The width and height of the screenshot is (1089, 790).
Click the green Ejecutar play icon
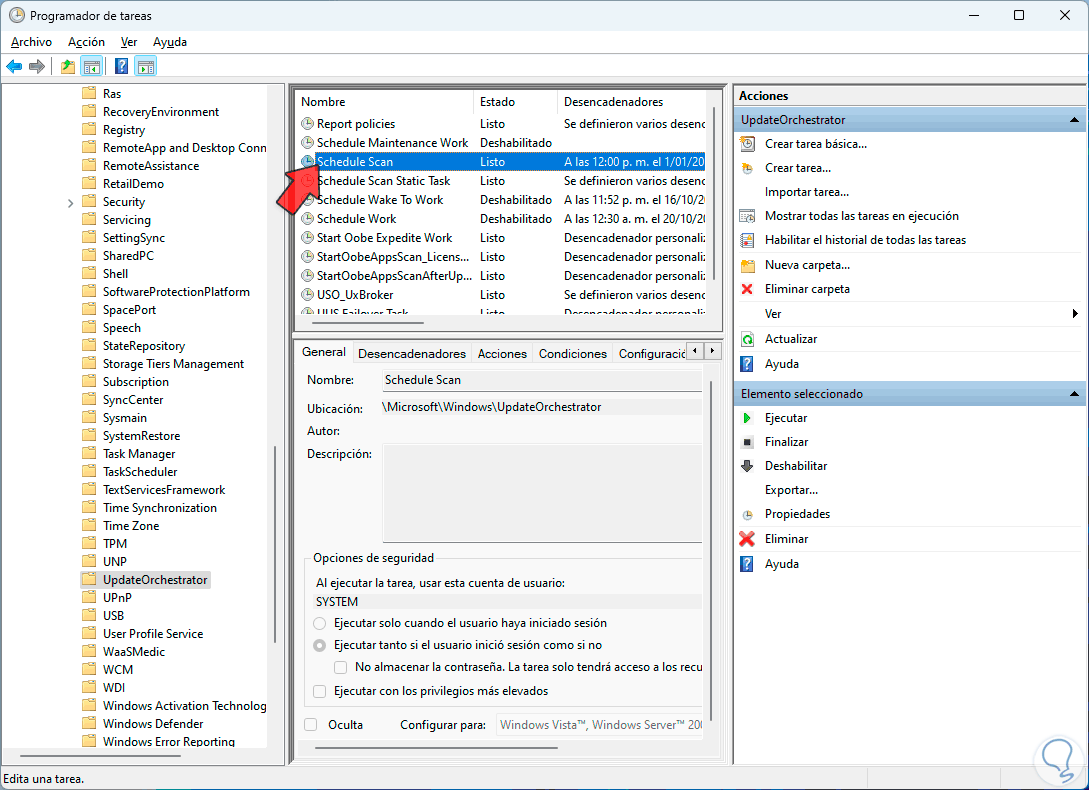click(747, 418)
